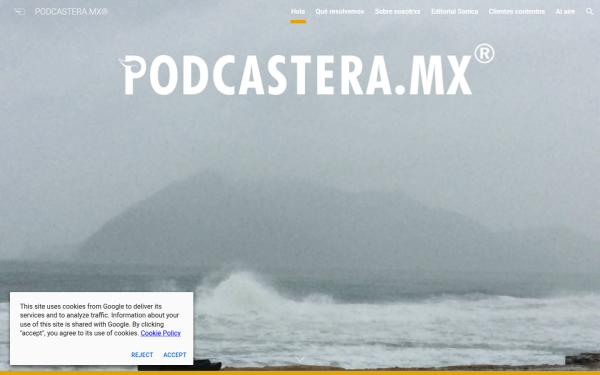Viewport: 600px width, 375px height.
Task: Open the Cookie Policy link
Action: [161, 333]
